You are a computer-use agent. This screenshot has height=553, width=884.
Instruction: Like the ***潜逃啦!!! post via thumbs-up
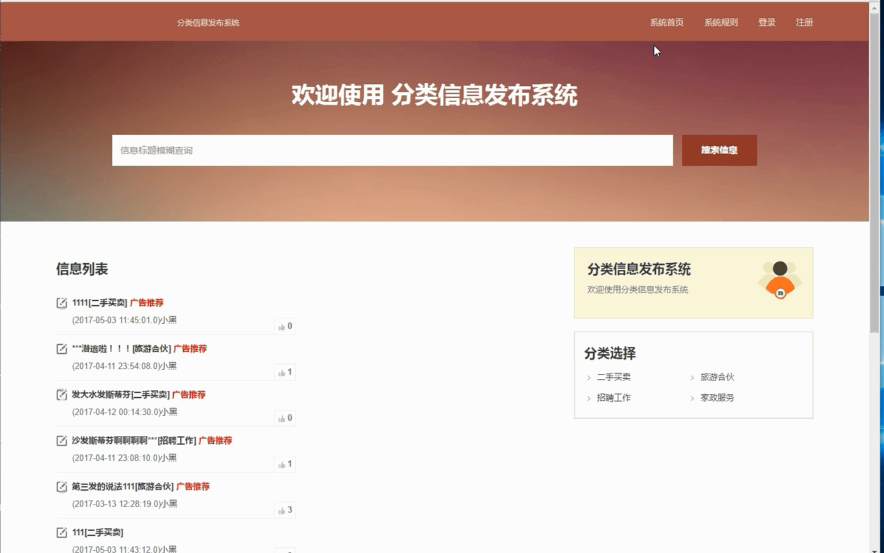pyautogui.click(x=285, y=372)
